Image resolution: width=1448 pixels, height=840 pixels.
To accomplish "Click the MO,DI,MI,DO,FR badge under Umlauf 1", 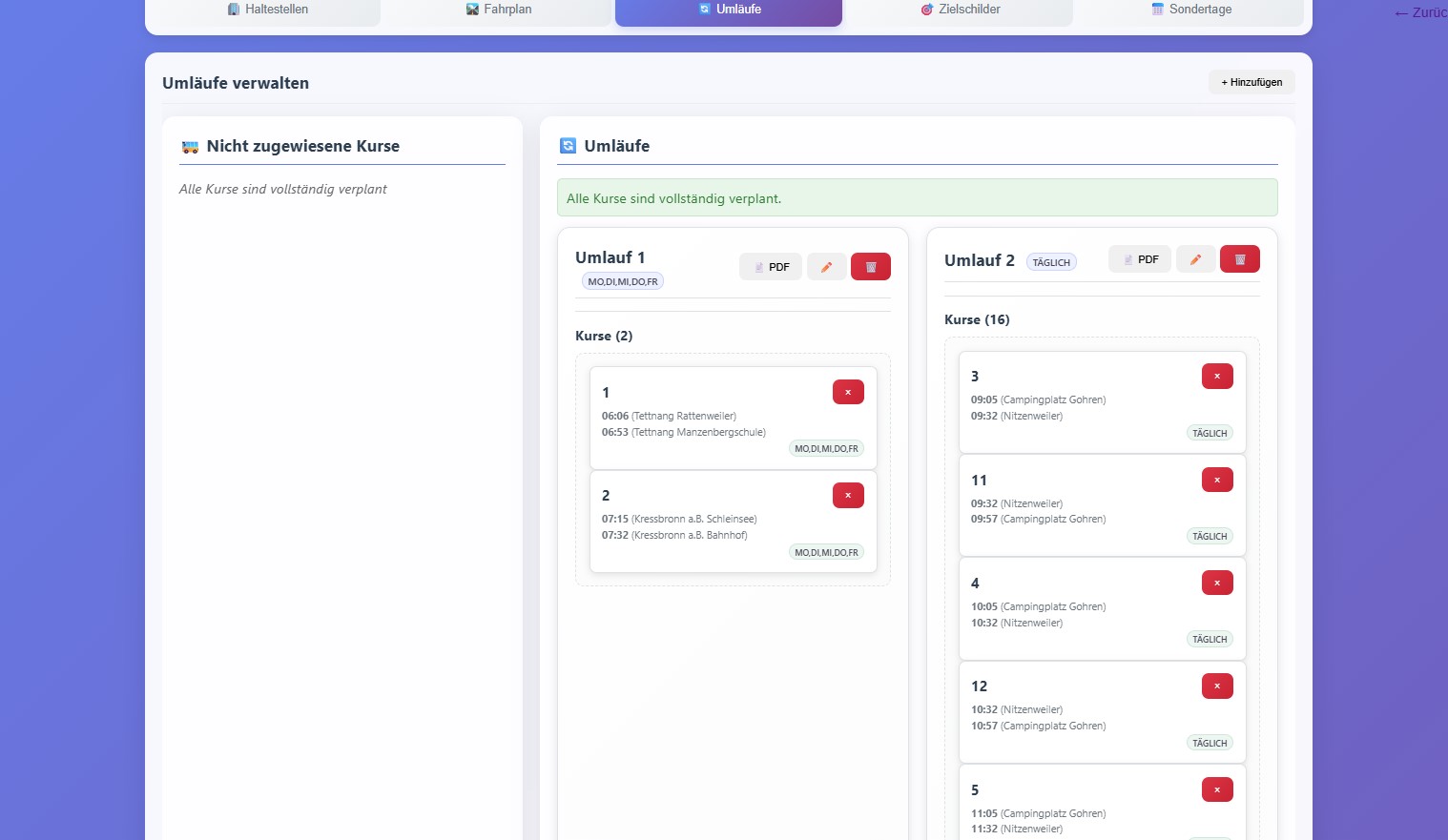I will coord(622,280).
